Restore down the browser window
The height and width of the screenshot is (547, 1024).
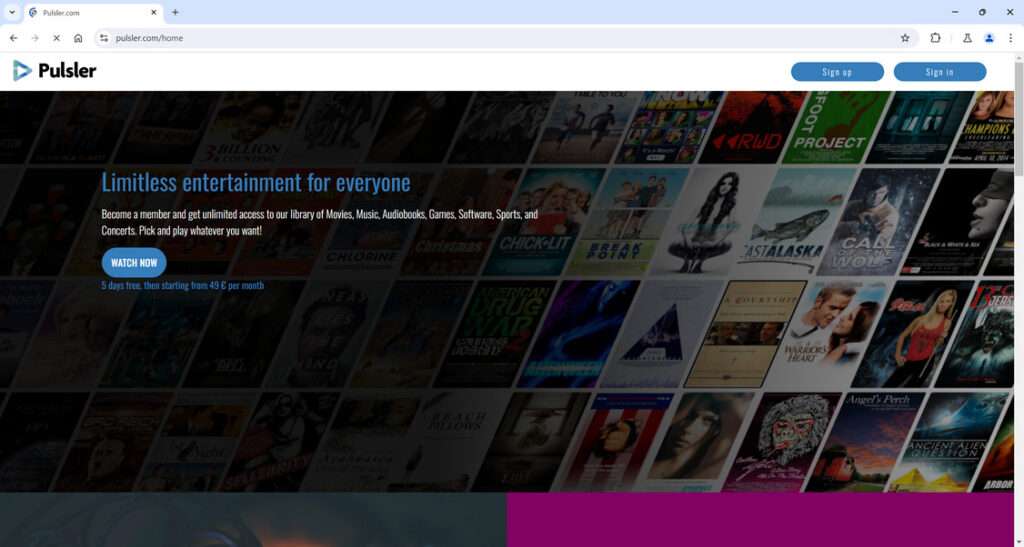point(982,12)
